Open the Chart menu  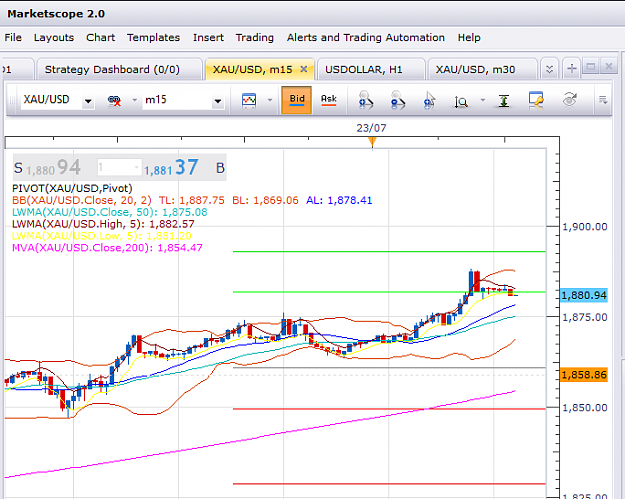pyautogui.click(x=100, y=37)
